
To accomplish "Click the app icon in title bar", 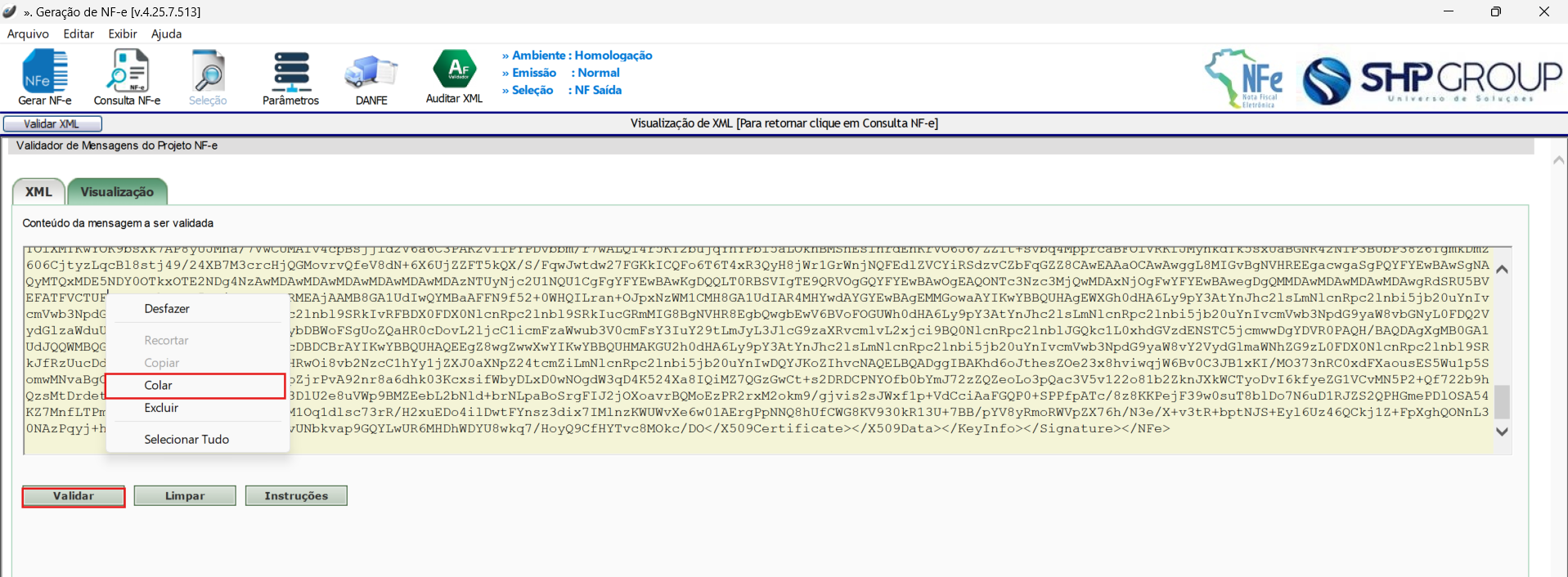I will [x=10, y=11].
